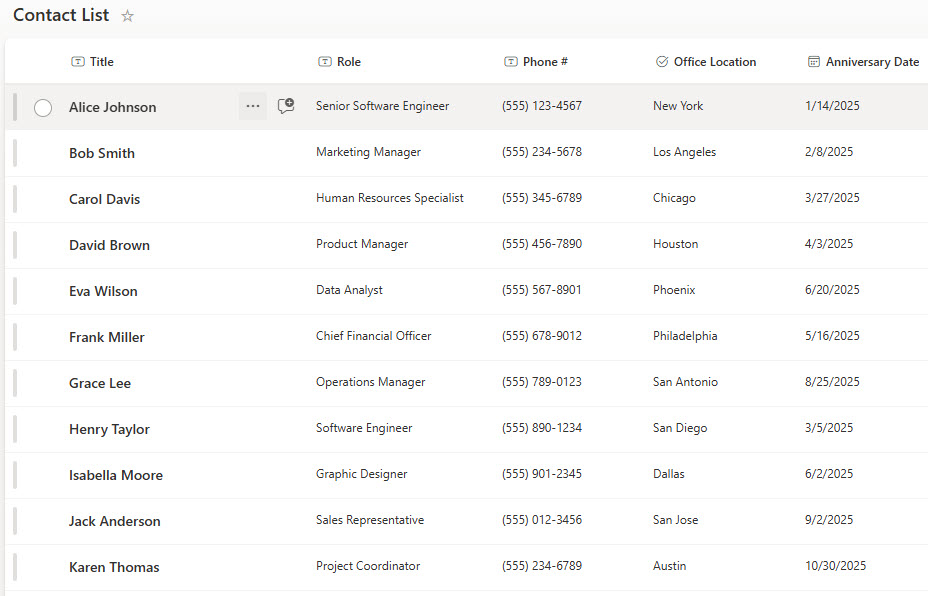Click the calendar icon beside Anniversary Date
The image size is (928, 596).
[813, 62]
